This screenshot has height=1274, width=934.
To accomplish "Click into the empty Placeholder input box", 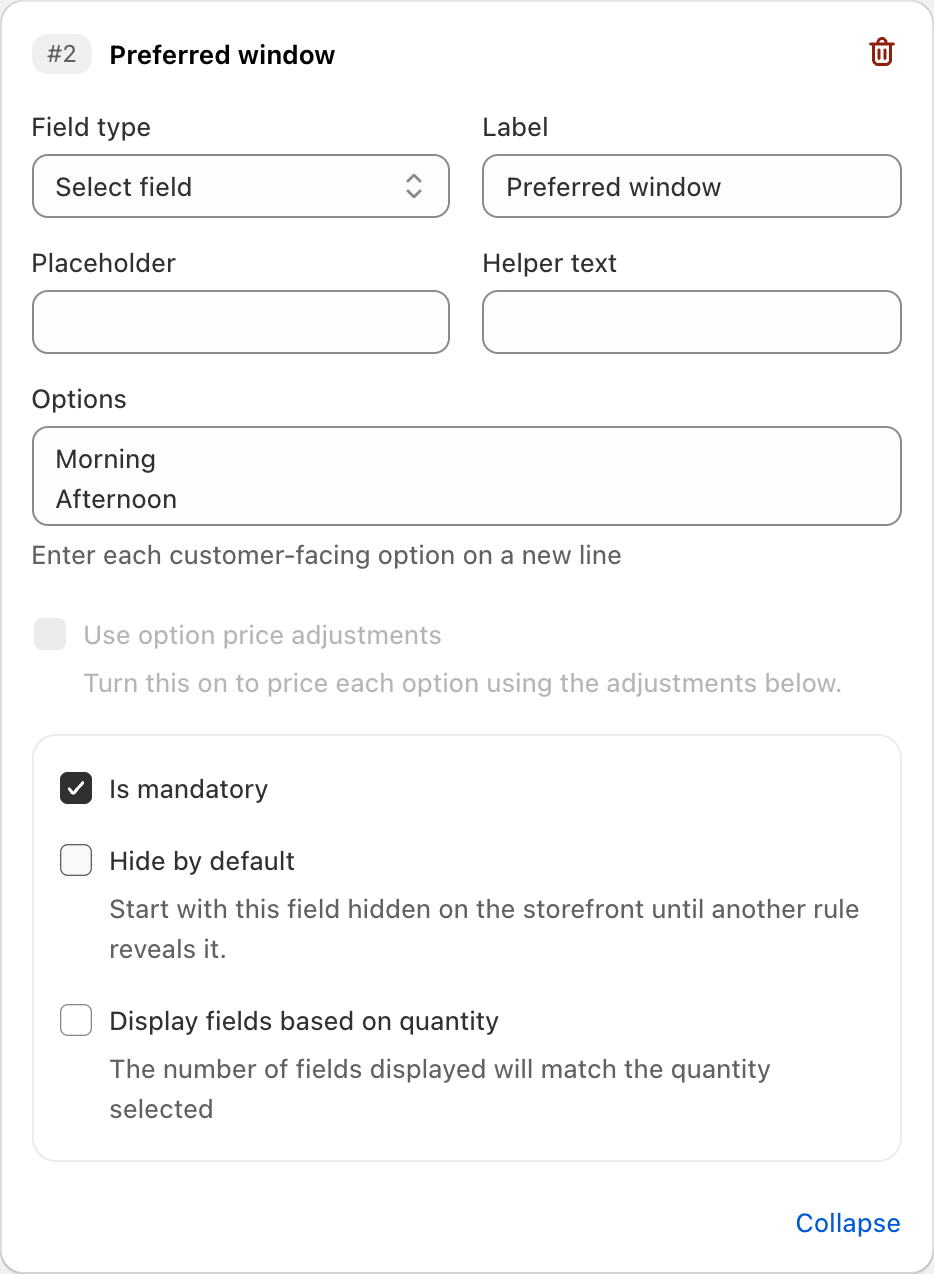I will 241,322.
